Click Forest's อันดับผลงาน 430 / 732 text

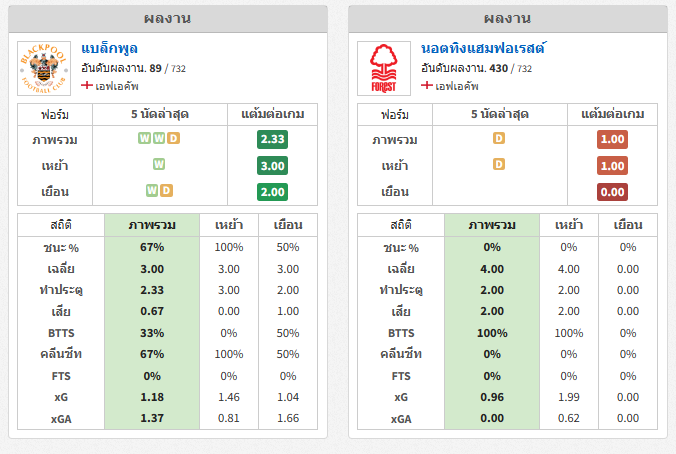tap(477, 69)
